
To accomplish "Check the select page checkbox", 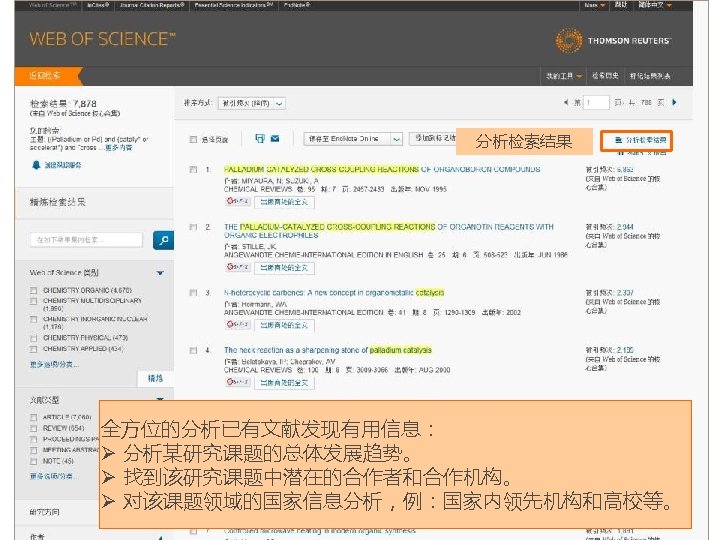I will point(193,139).
